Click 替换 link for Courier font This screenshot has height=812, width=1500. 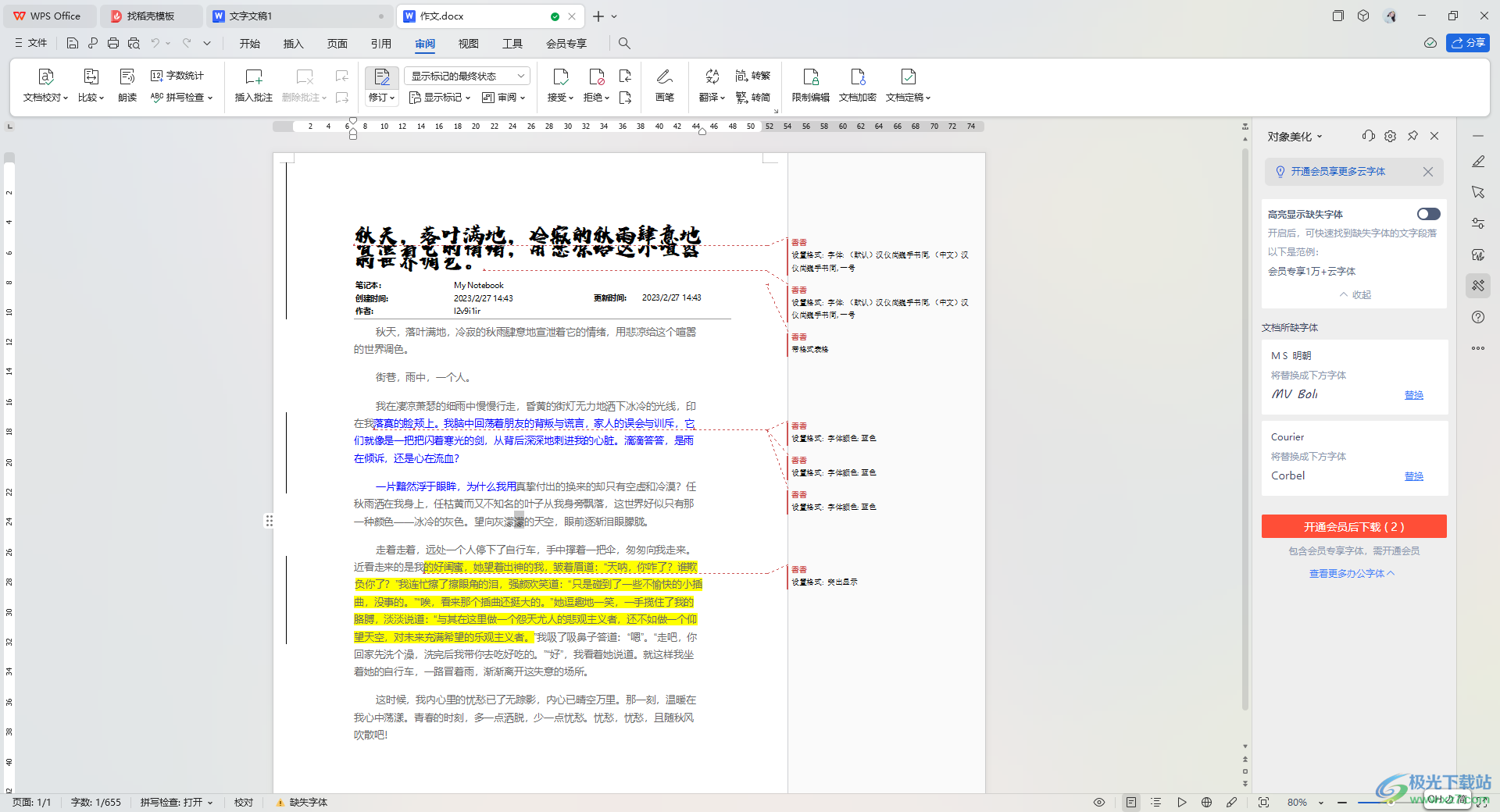1414,476
